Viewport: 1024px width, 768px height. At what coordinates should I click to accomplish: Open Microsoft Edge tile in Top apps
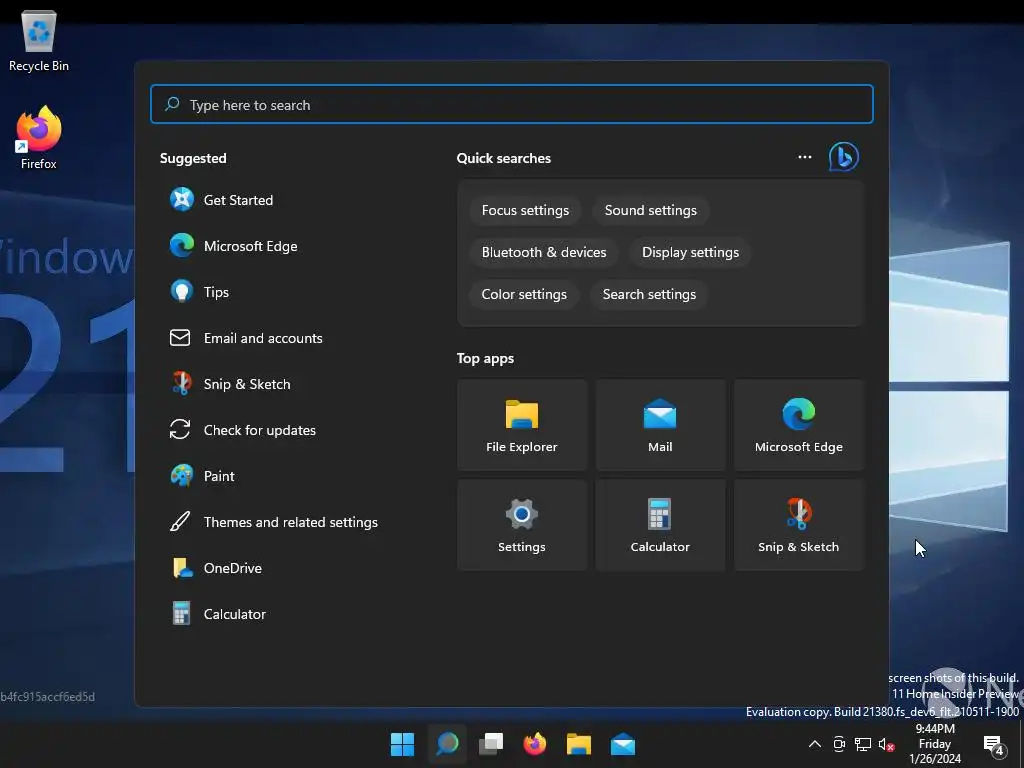pos(799,425)
